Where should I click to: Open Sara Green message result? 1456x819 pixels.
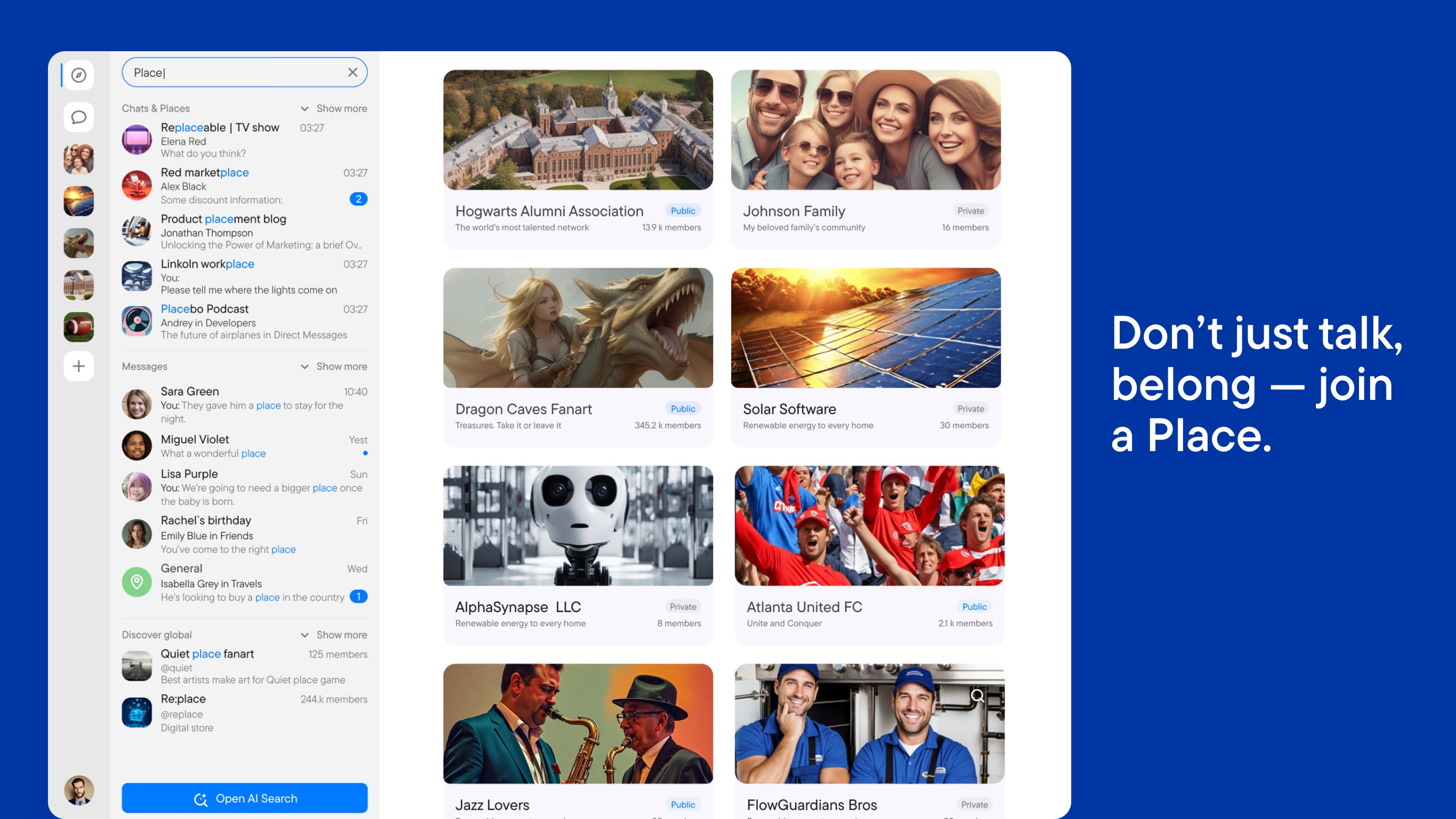coord(244,404)
